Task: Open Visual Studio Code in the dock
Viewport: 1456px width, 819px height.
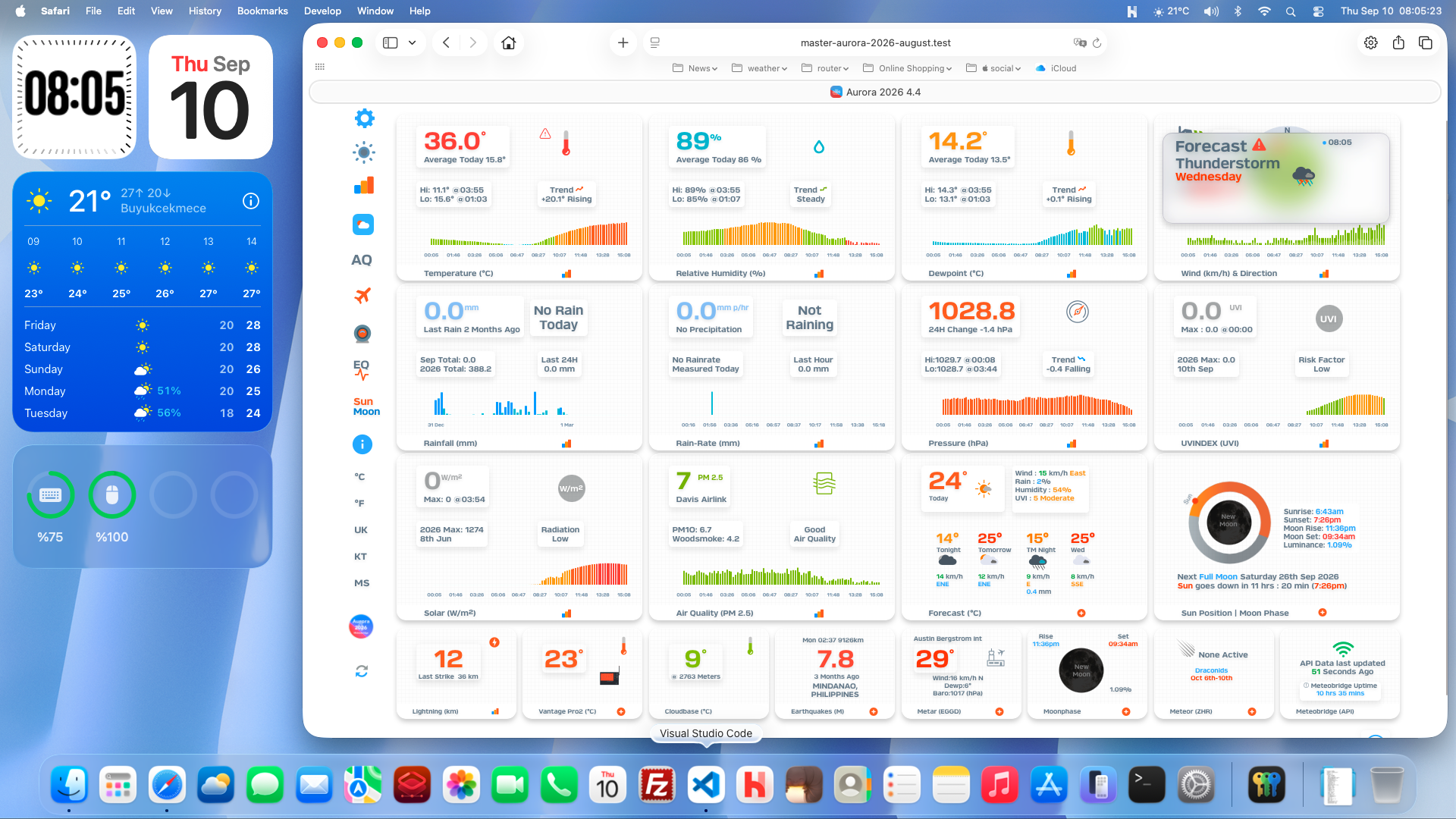Action: [x=706, y=785]
